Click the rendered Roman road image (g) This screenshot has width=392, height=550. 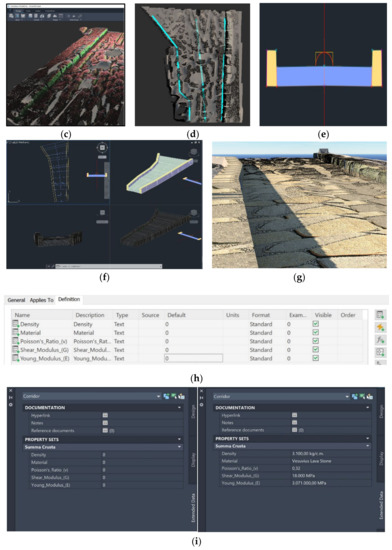tap(299, 205)
